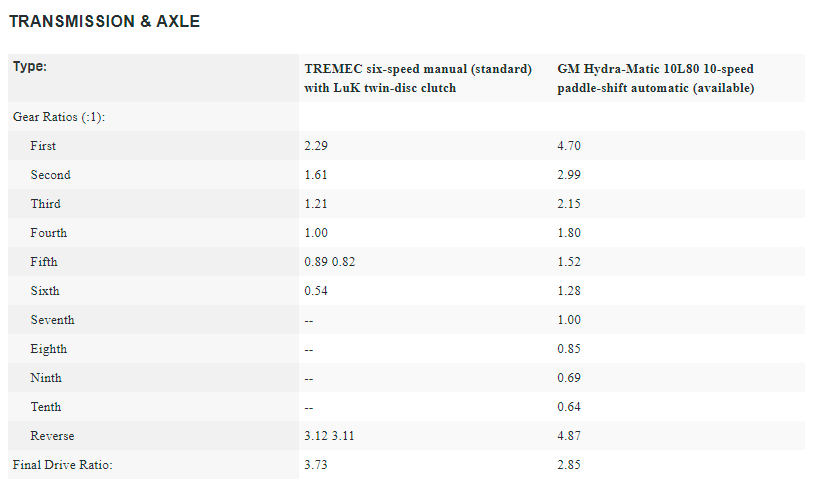
Task: Select the 2.29 first gear value
Action: [x=317, y=146]
